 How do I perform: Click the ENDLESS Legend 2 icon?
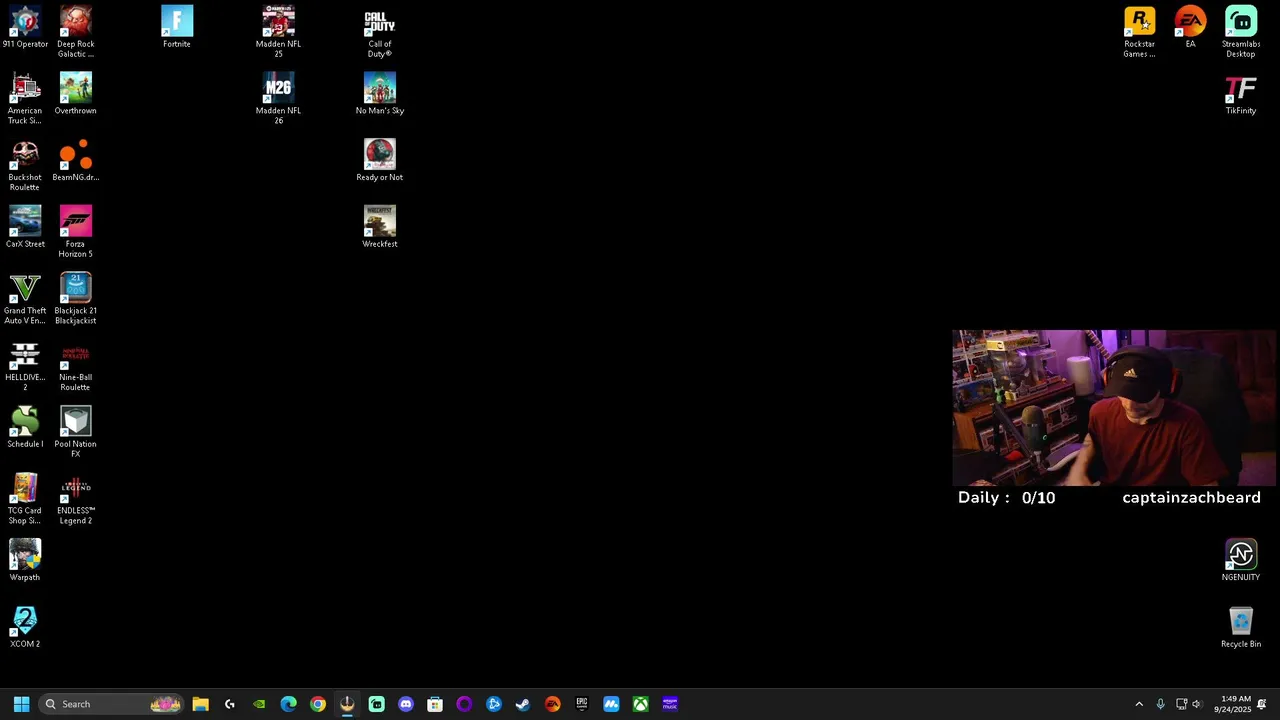click(76, 498)
